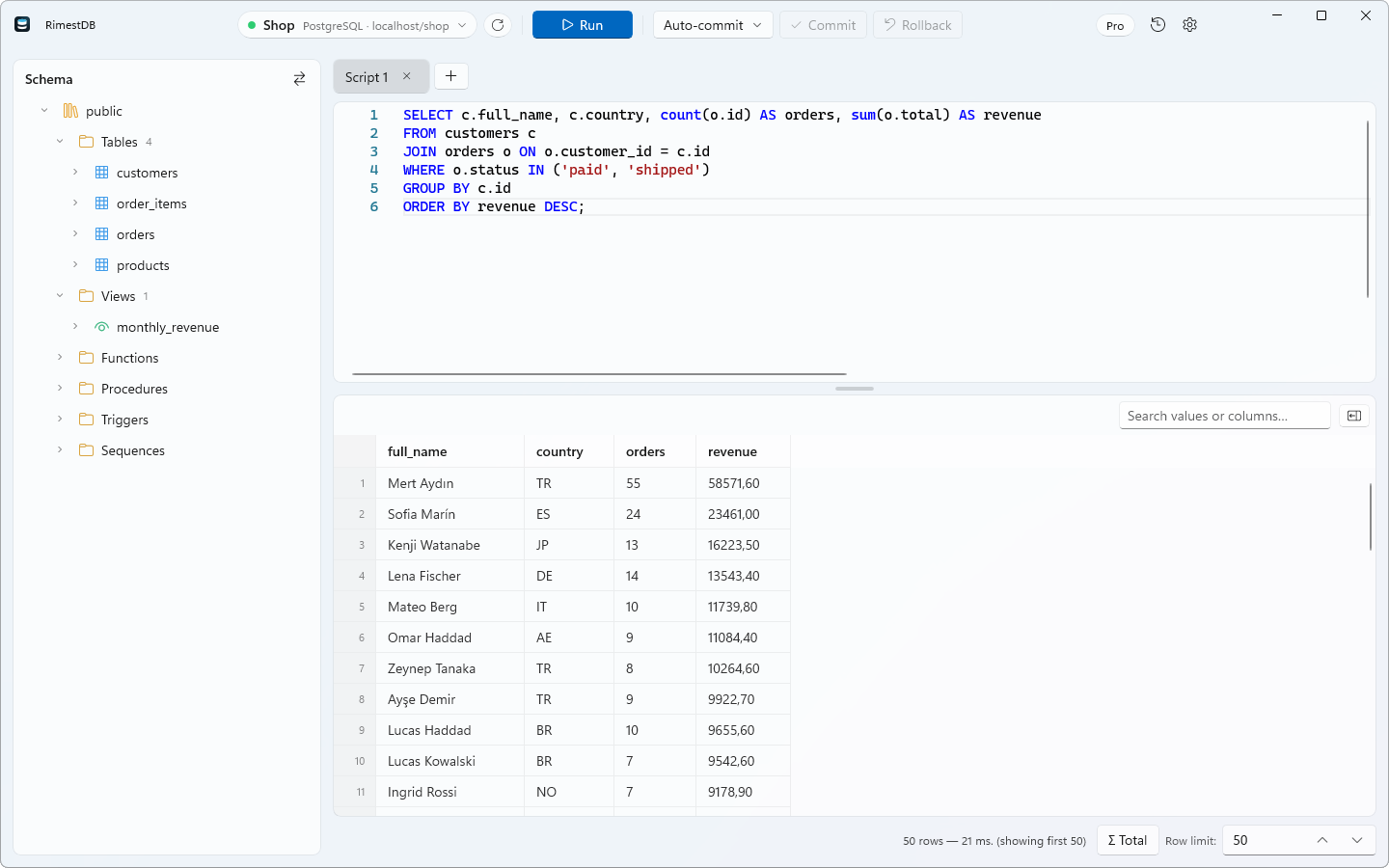Click the Tables folder icon

pos(86,142)
